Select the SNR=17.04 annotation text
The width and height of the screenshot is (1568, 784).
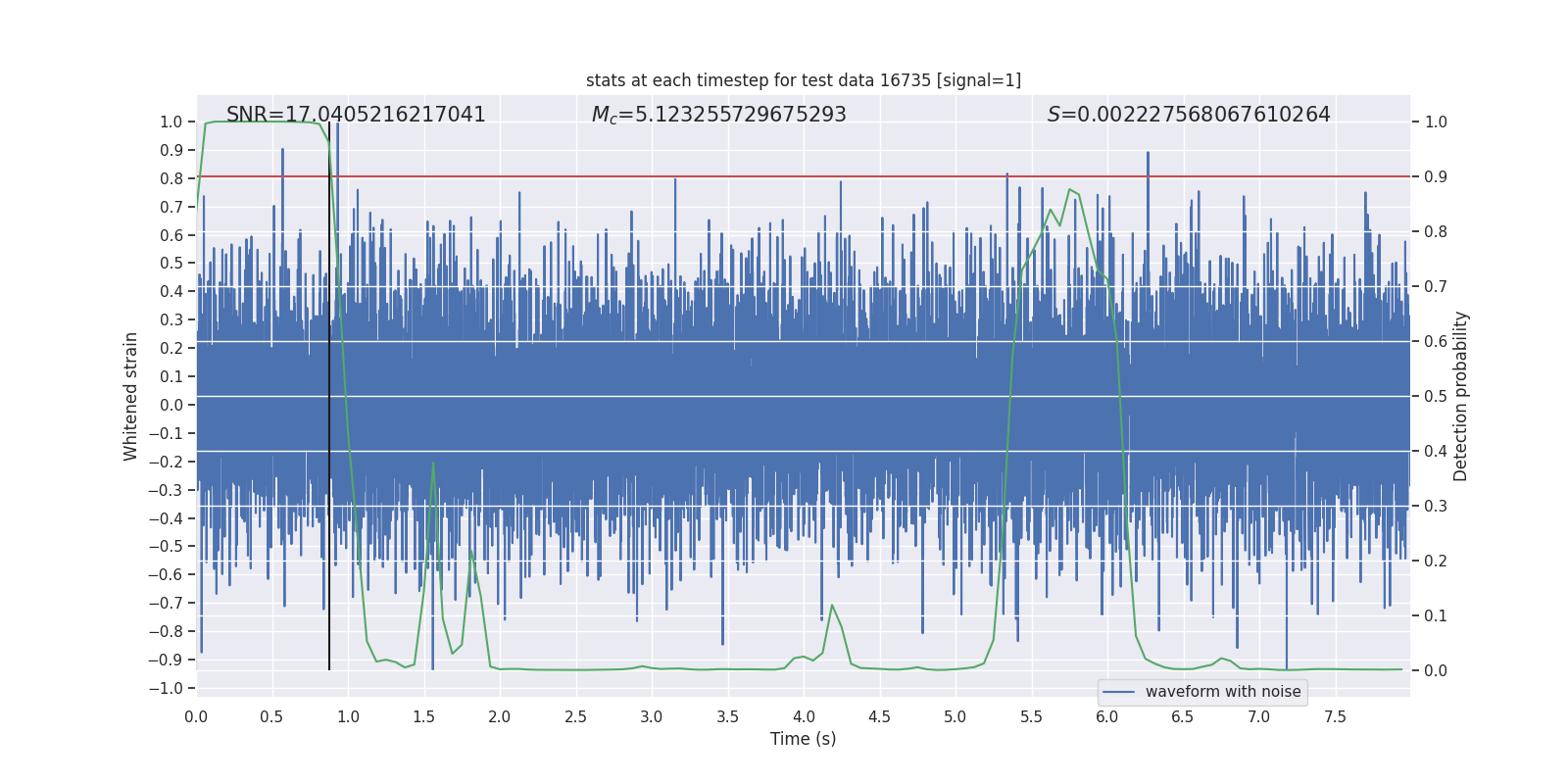tap(356, 115)
